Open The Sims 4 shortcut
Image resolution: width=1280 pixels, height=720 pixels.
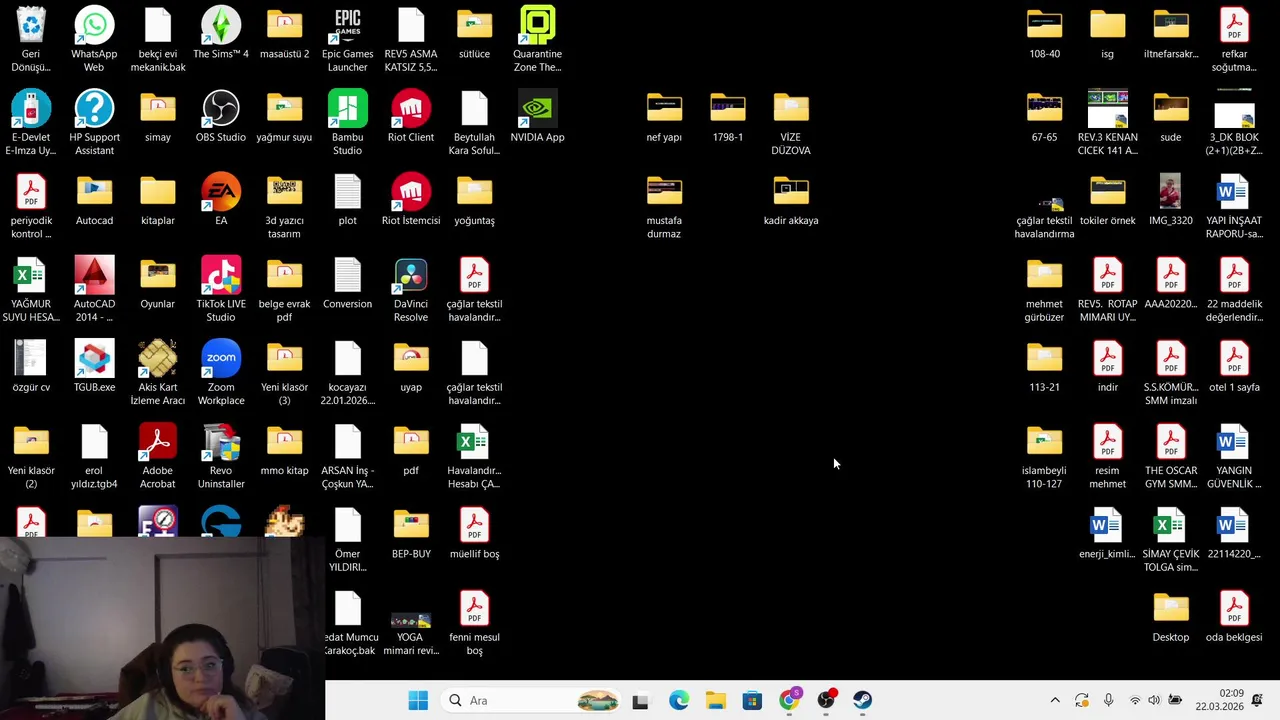click(x=221, y=25)
